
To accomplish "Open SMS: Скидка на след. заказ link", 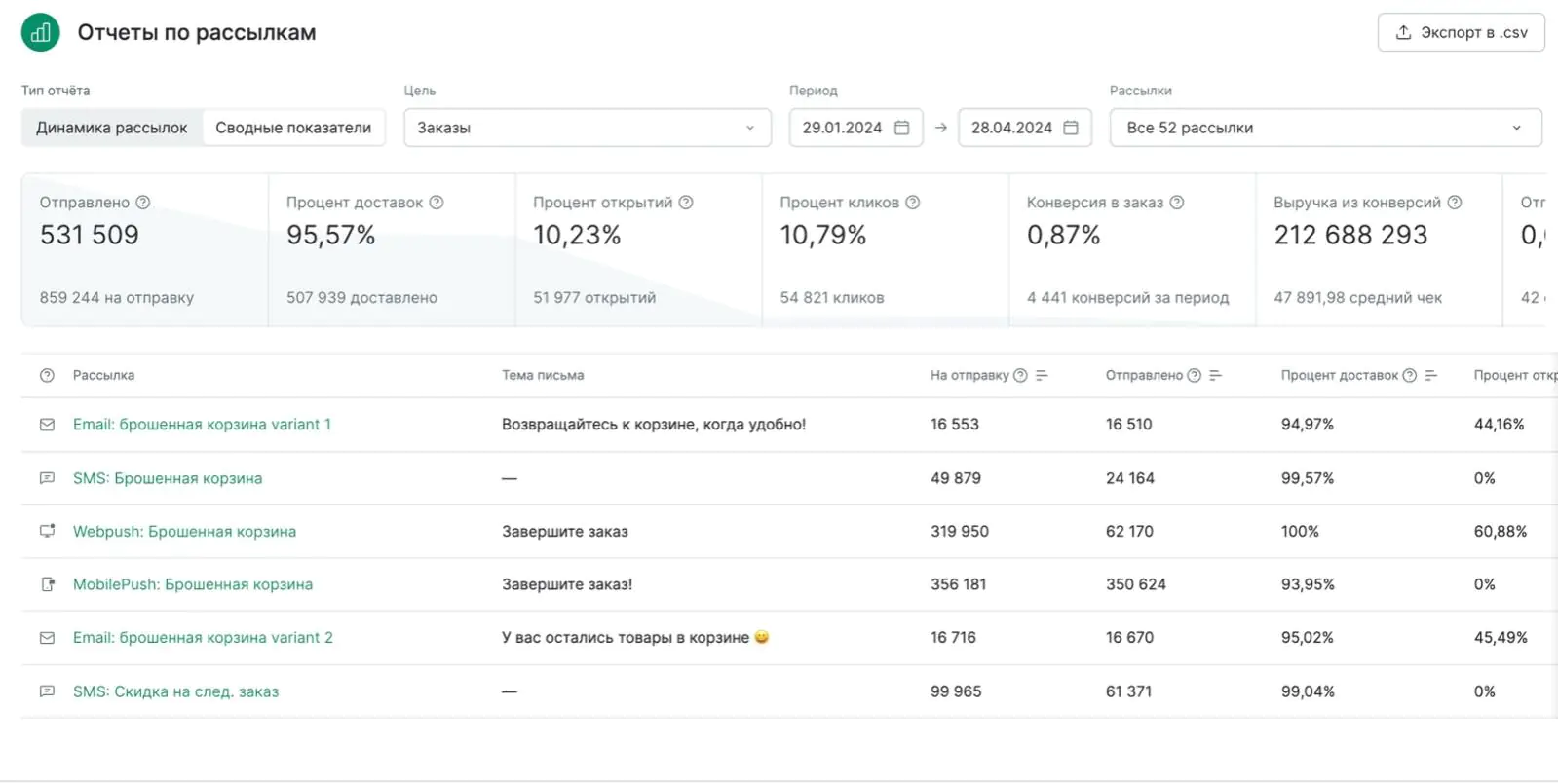I will tap(175, 691).
